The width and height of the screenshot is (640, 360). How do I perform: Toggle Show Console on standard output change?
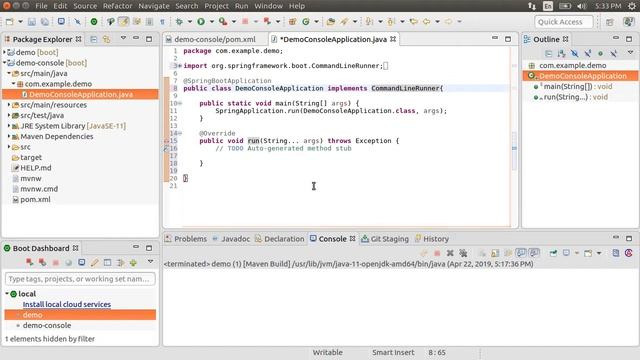pyautogui.click(x=521, y=253)
